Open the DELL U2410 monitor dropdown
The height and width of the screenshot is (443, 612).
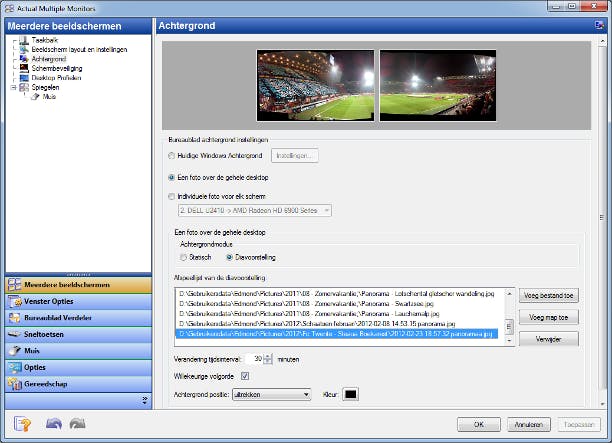pos(255,210)
